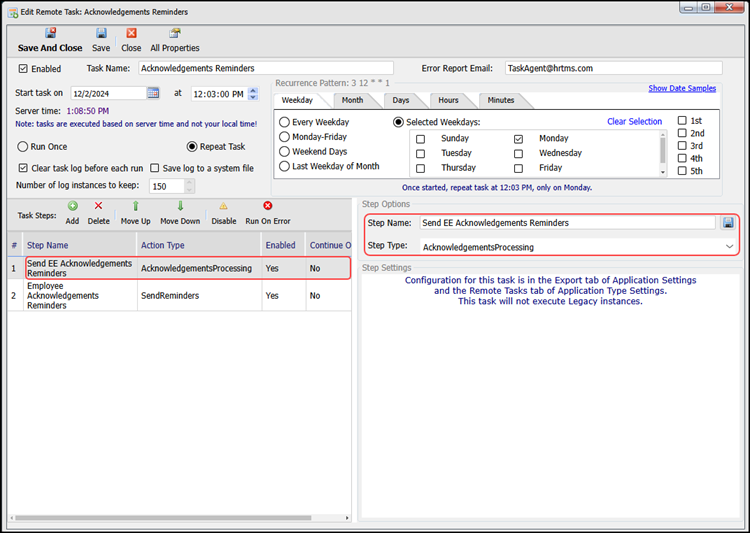Image resolution: width=750 pixels, height=533 pixels.
Task: Select the Run Once radio option
Action: click(x=23, y=146)
